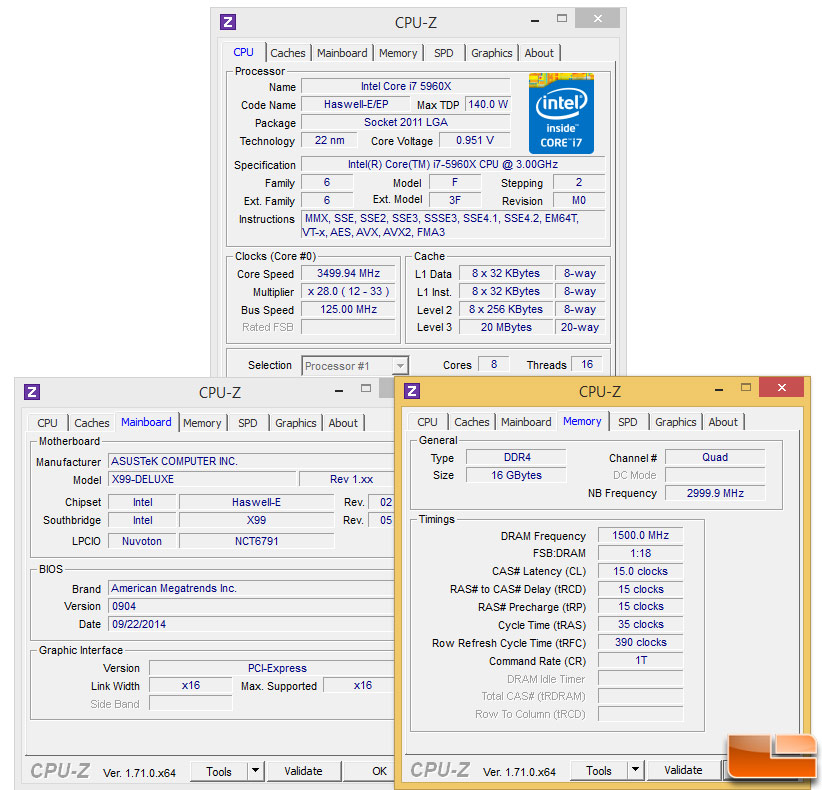Click the CPU-Z logo icon in Mainboard window

pyautogui.click(x=32, y=392)
